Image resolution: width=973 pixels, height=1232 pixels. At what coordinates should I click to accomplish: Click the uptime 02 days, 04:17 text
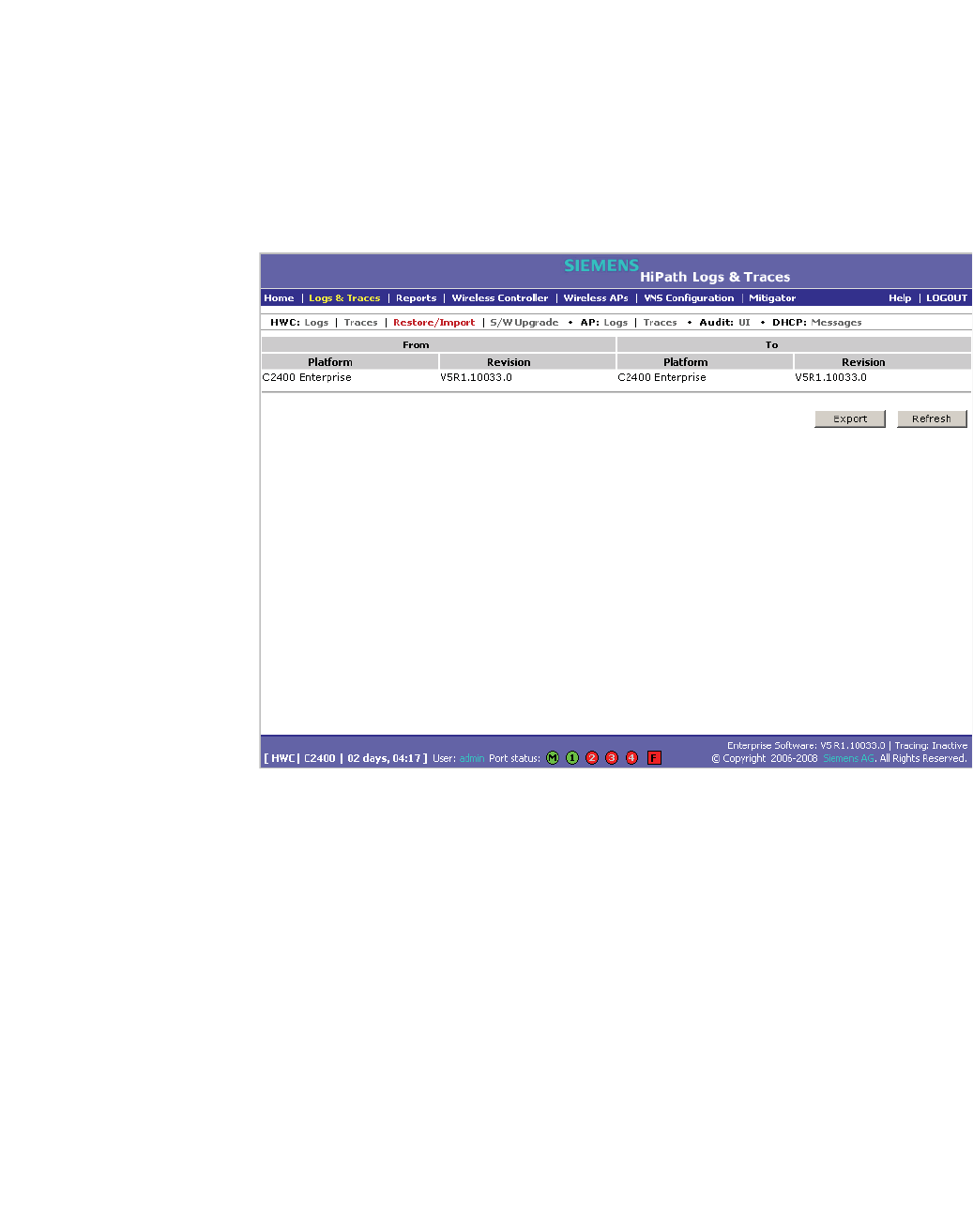pyautogui.click(x=384, y=758)
